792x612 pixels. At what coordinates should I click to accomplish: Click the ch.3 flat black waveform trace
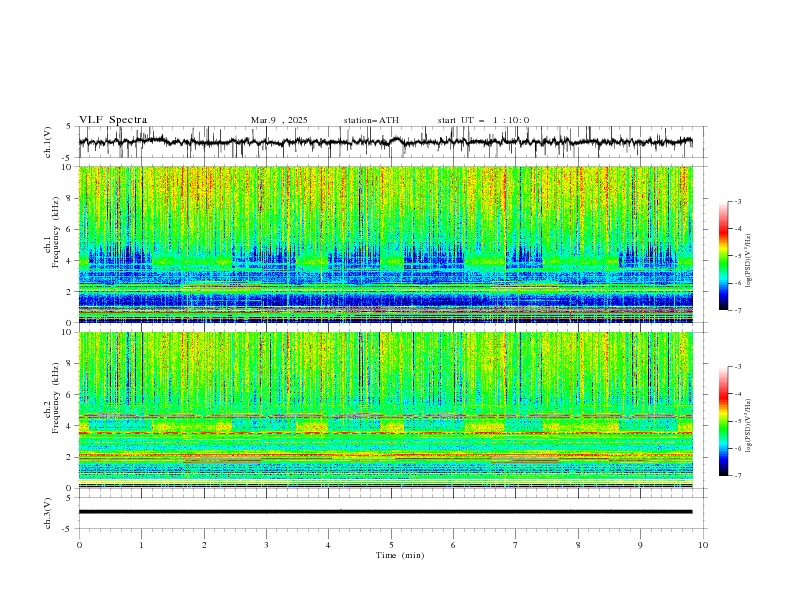(x=385, y=512)
